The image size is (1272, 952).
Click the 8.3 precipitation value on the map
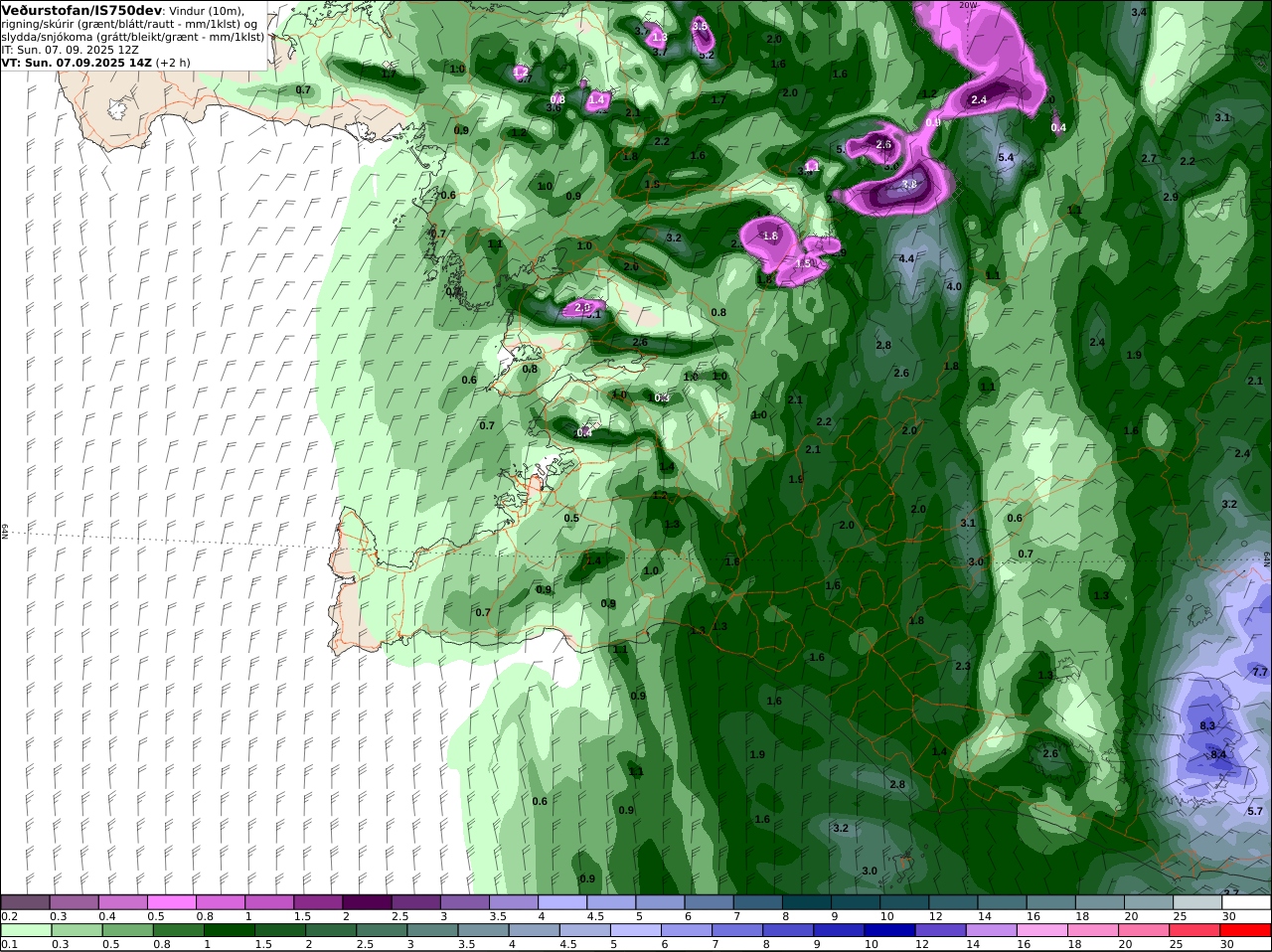point(1207,725)
